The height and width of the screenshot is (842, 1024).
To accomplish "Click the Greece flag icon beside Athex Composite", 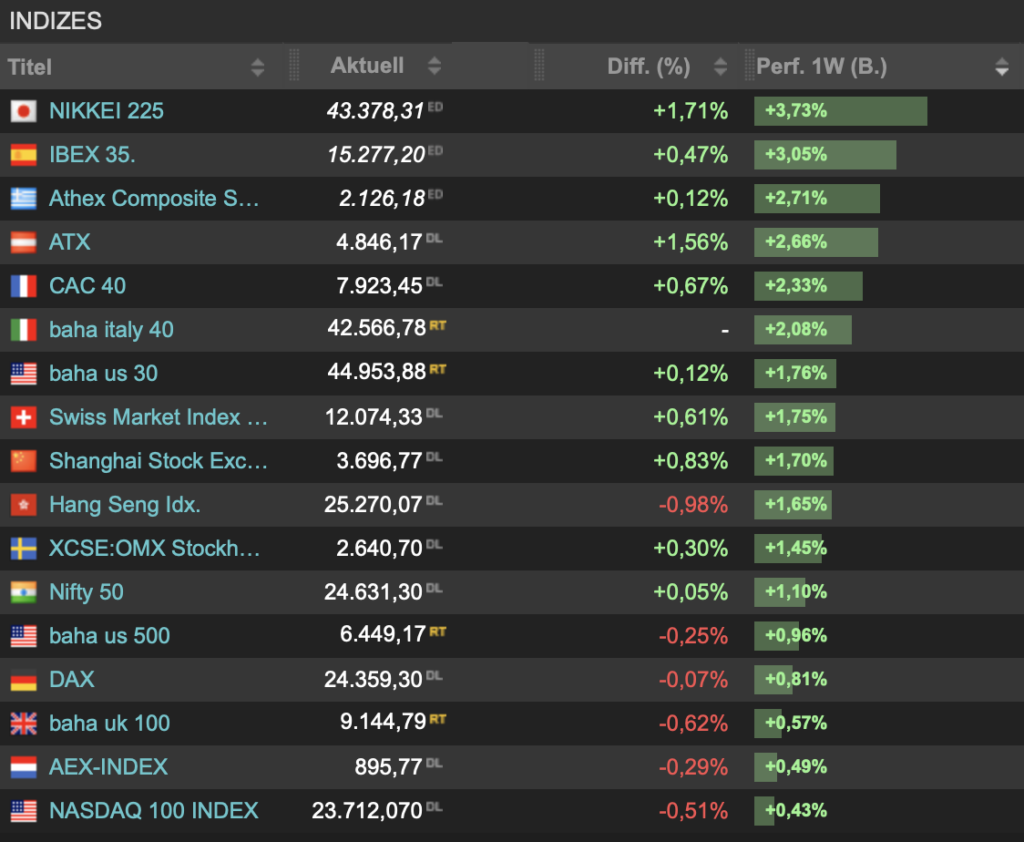I will coord(24,199).
